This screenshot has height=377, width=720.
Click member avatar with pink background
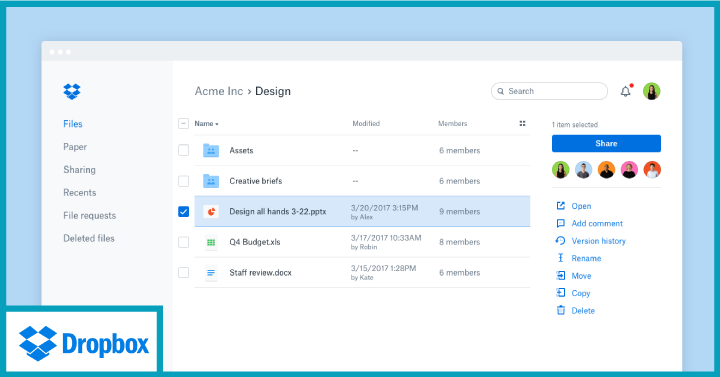coord(629,170)
